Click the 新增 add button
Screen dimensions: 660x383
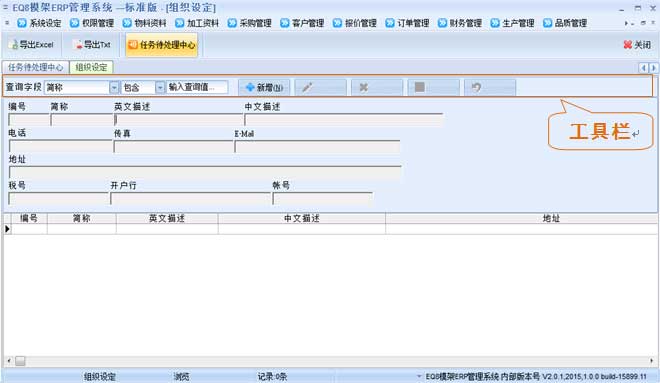click(264, 87)
